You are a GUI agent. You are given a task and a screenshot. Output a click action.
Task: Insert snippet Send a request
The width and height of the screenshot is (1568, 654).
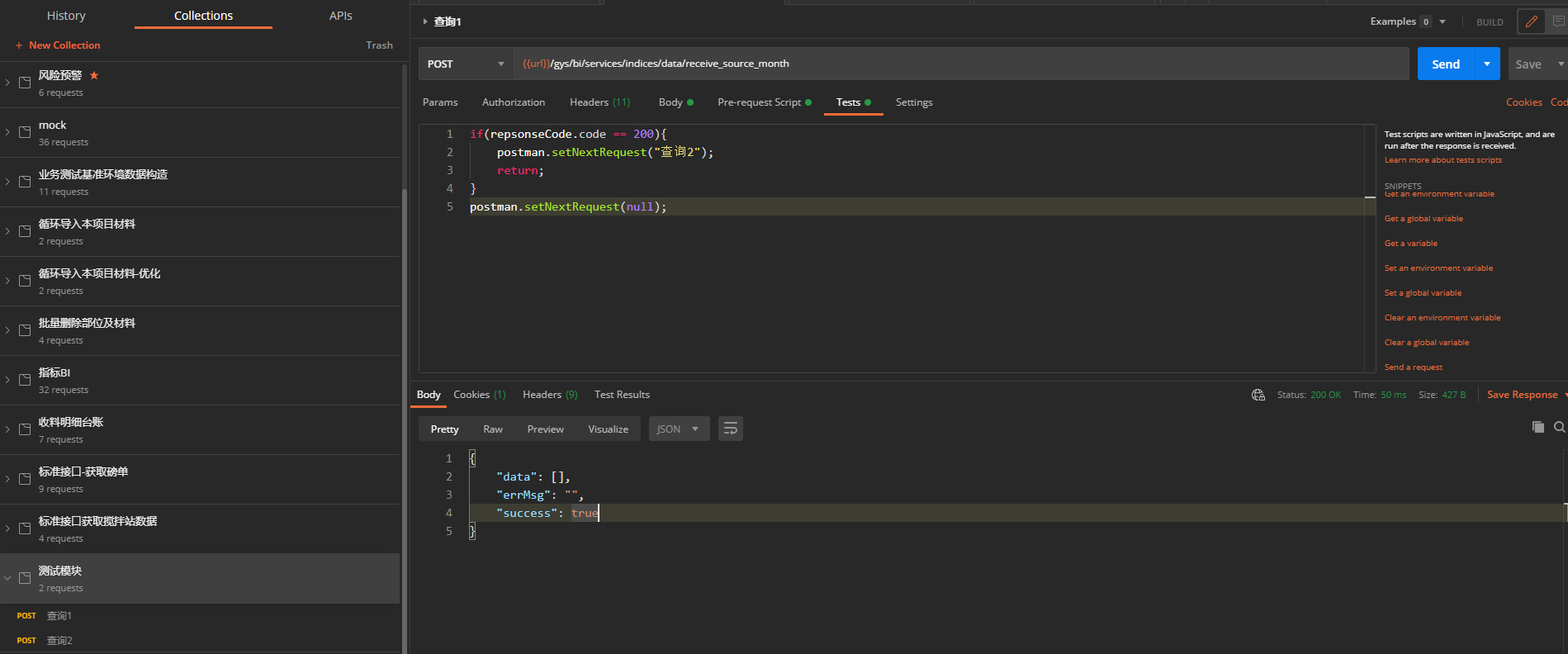tap(1414, 367)
